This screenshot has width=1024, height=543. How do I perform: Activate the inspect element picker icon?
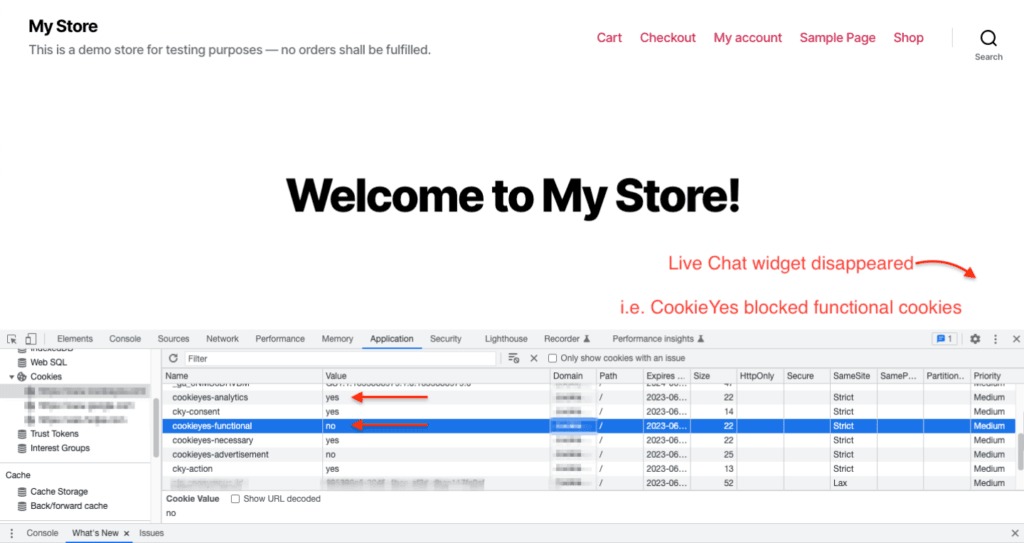click(12, 339)
